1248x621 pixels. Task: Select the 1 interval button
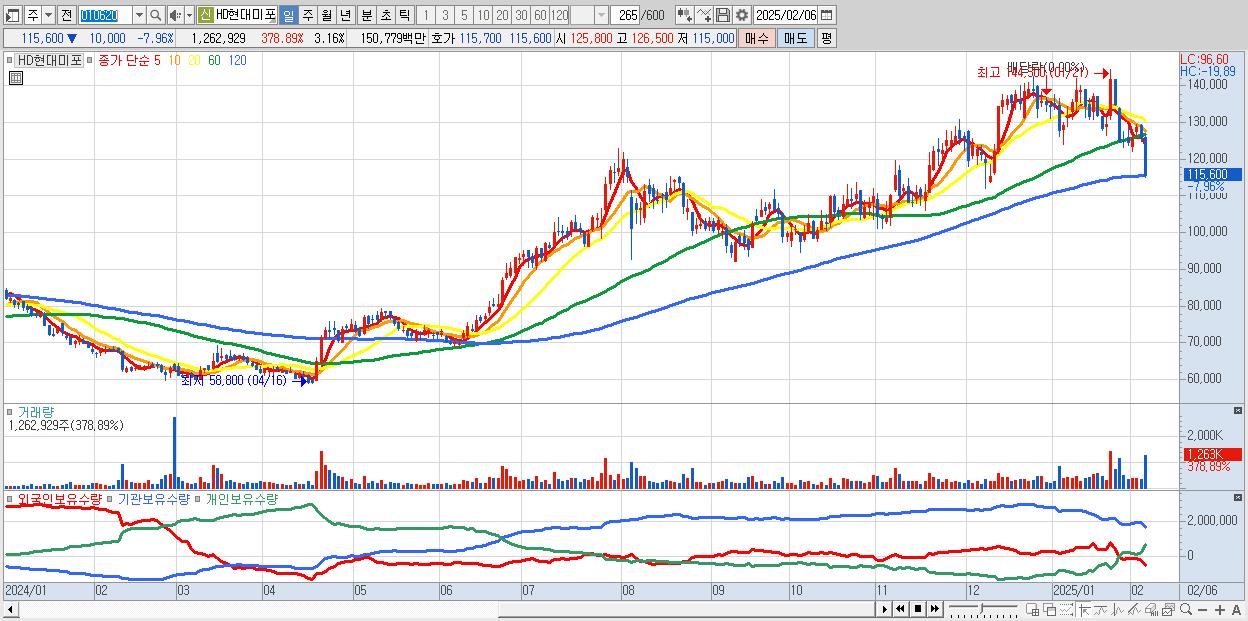click(x=426, y=15)
